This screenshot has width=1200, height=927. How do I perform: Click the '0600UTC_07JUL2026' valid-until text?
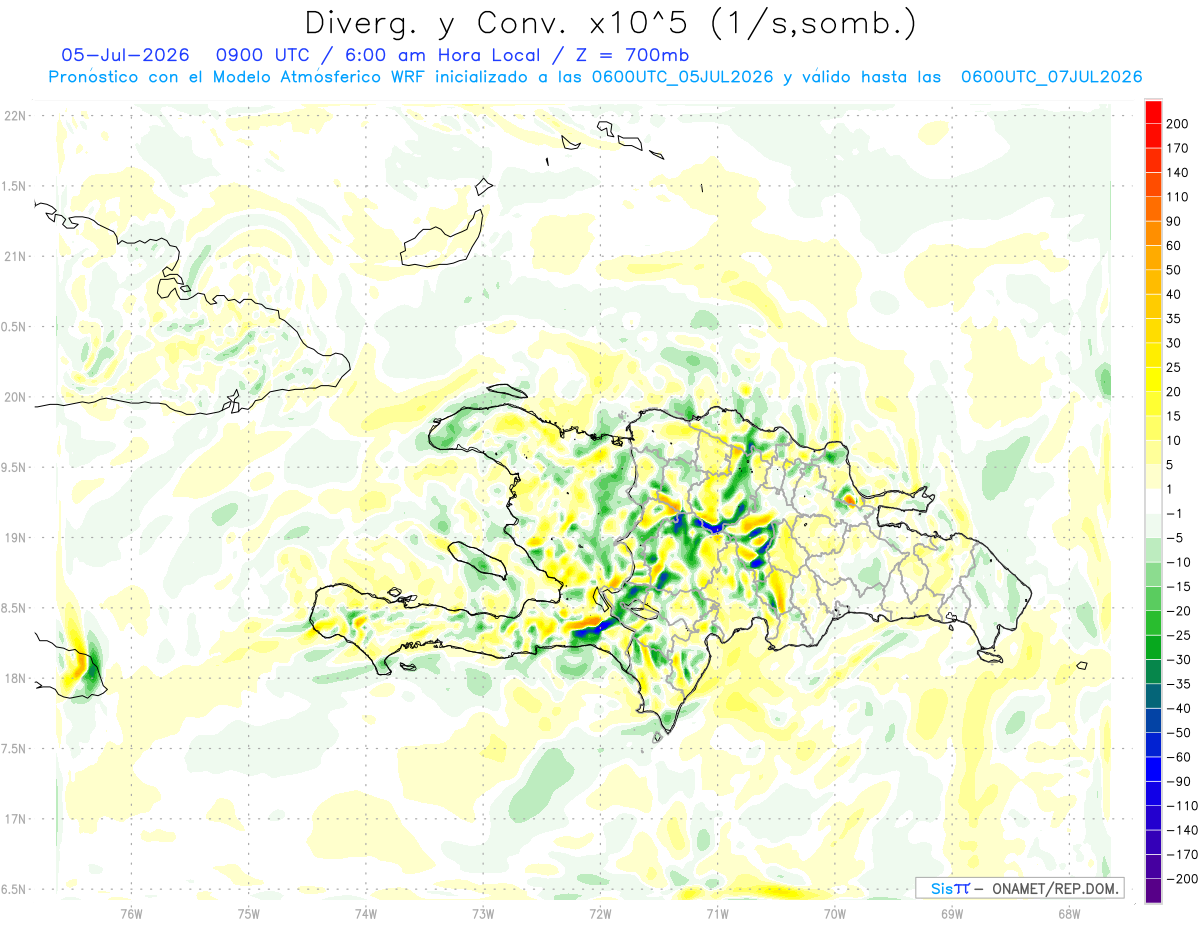[1051, 76]
